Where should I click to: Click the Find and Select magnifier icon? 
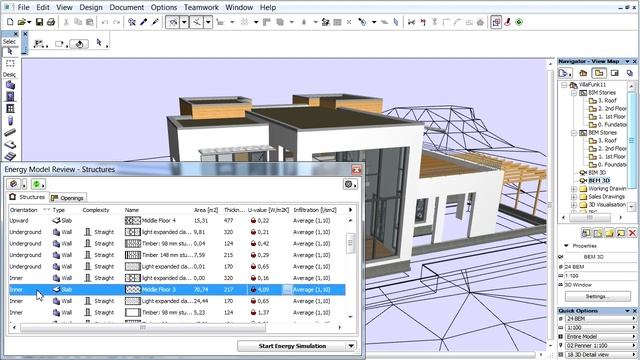pyautogui.click(x=131, y=22)
